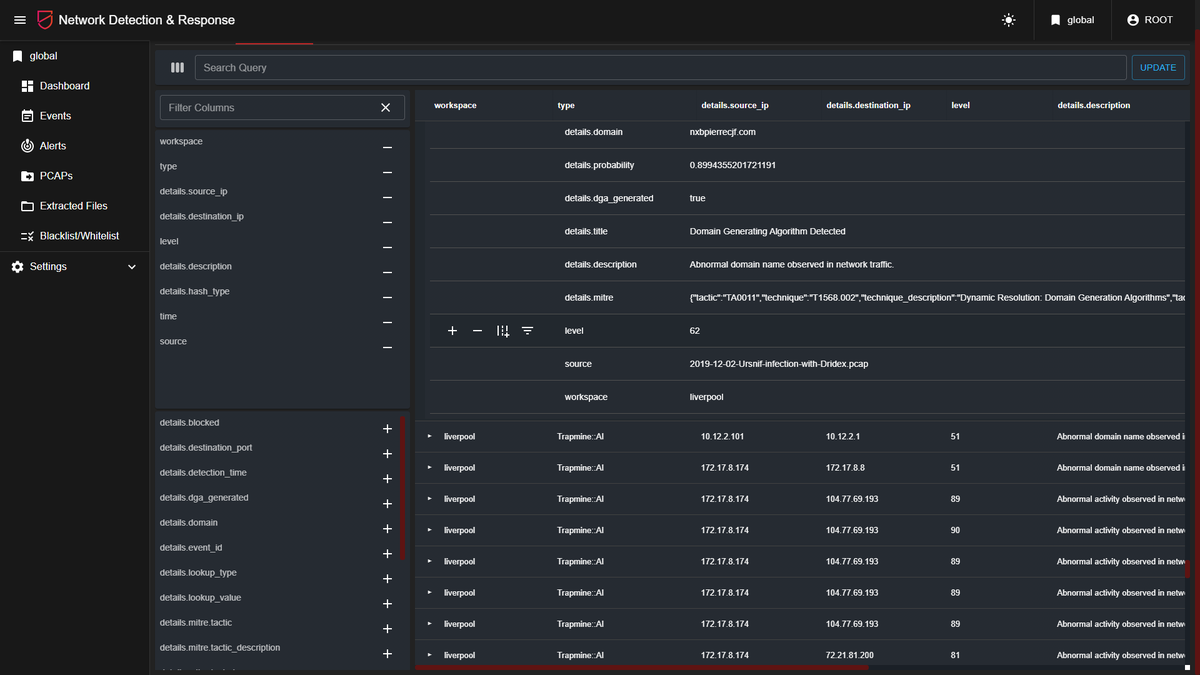Add details.event_id column with plus
Viewport: 1200px width, 675px height.
[387, 554]
